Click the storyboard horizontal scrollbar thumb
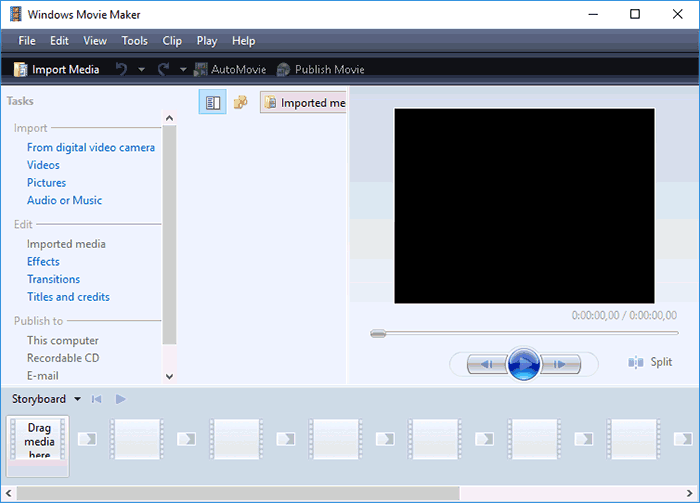 click(238, 493)
